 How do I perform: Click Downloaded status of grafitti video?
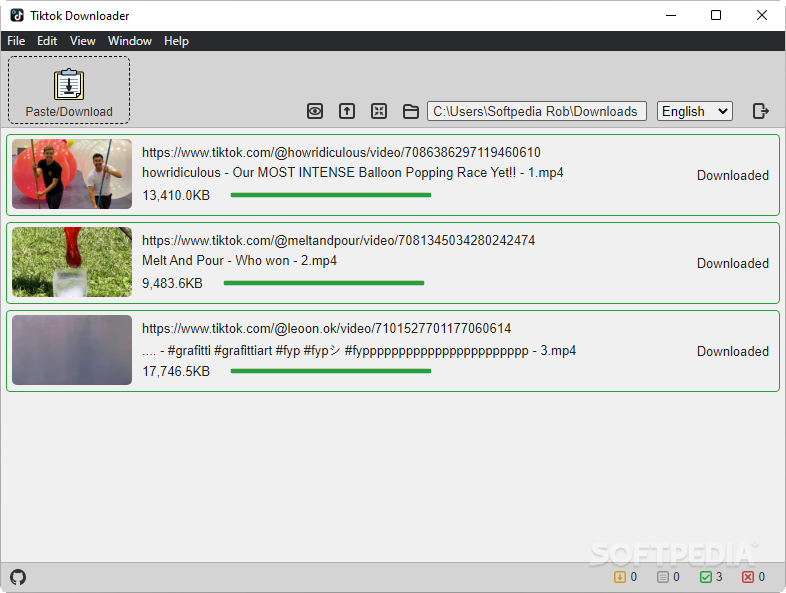tap(733, 351)
